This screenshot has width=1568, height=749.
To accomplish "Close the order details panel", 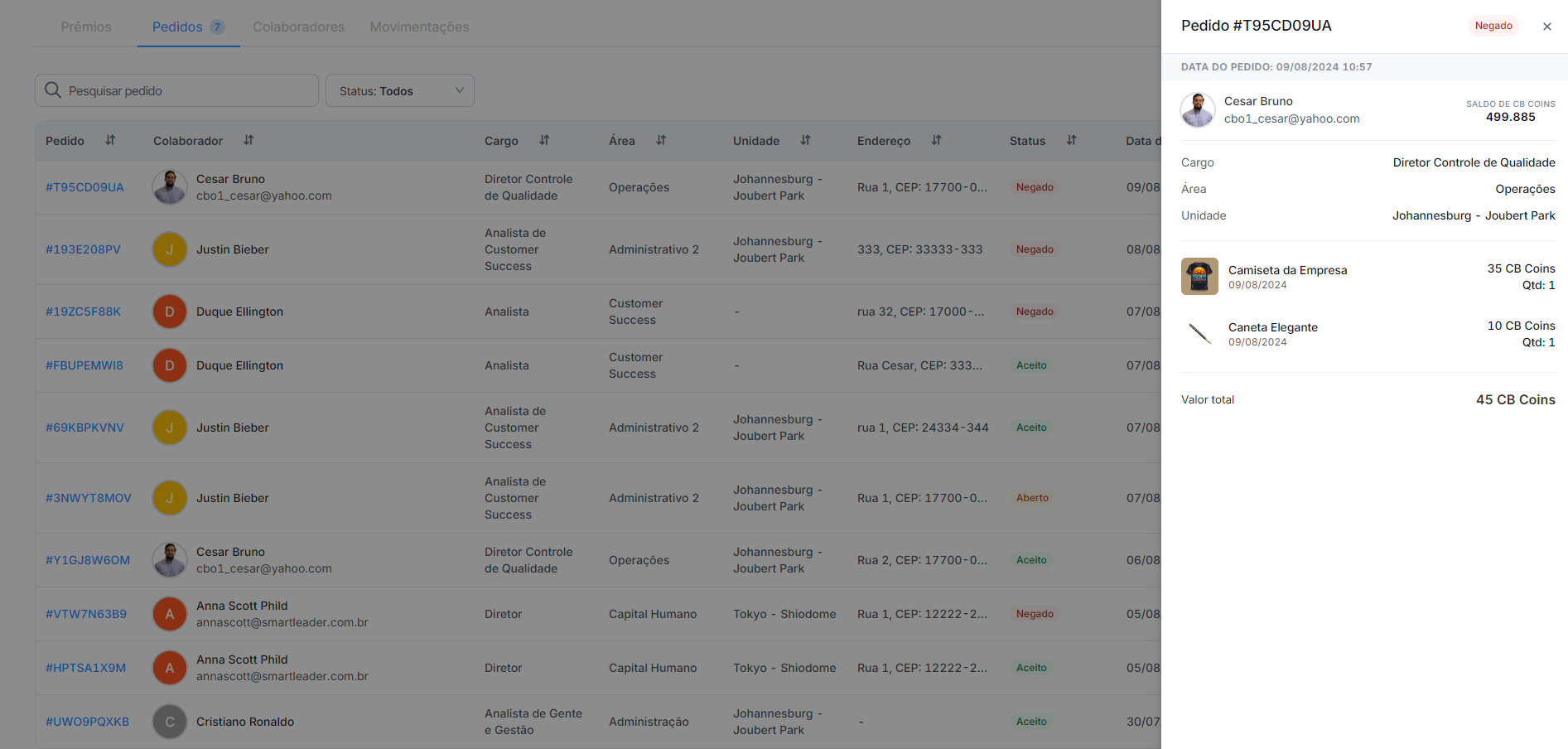I will coord(1546,27).
